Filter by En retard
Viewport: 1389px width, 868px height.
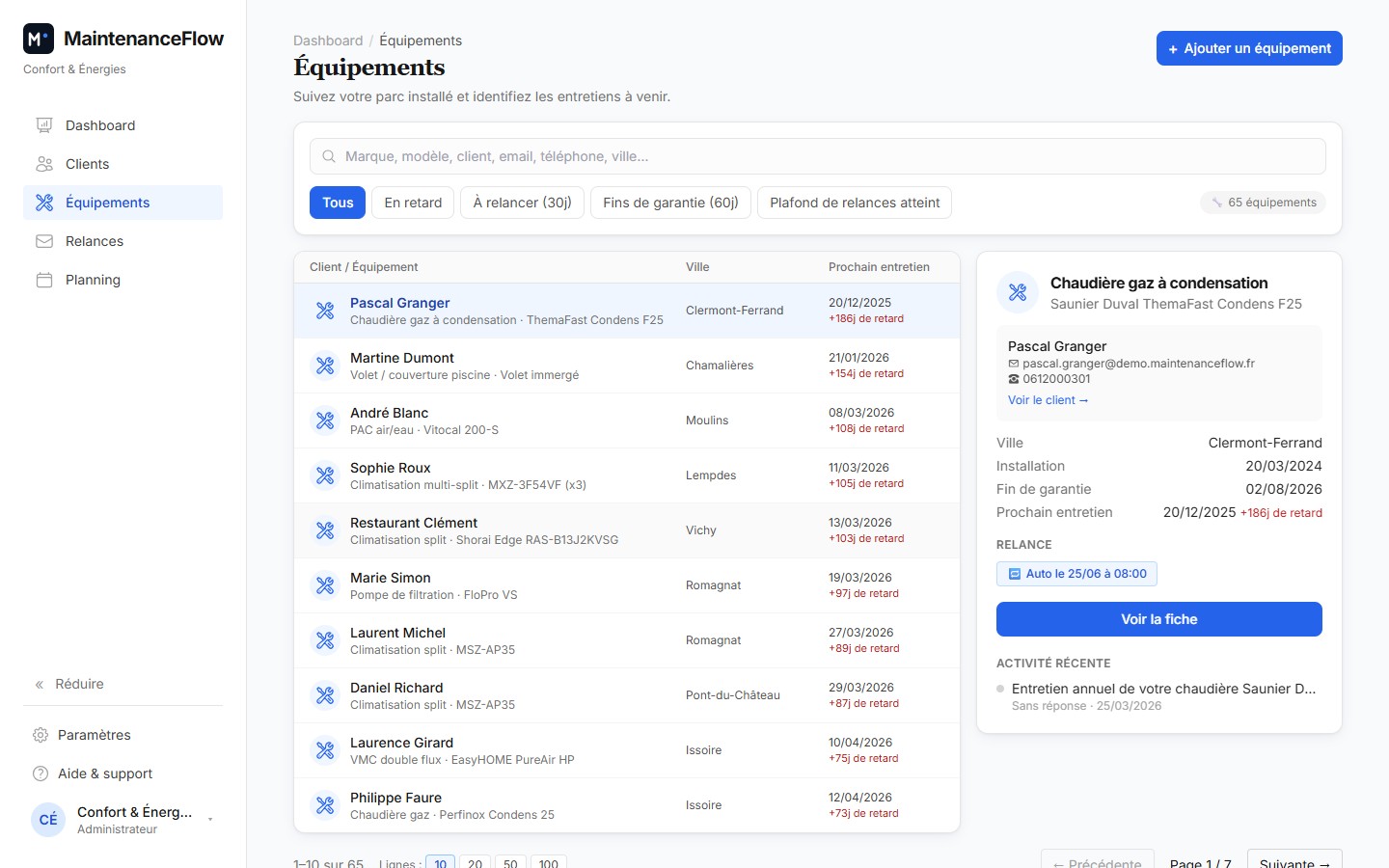coord(413,203)
